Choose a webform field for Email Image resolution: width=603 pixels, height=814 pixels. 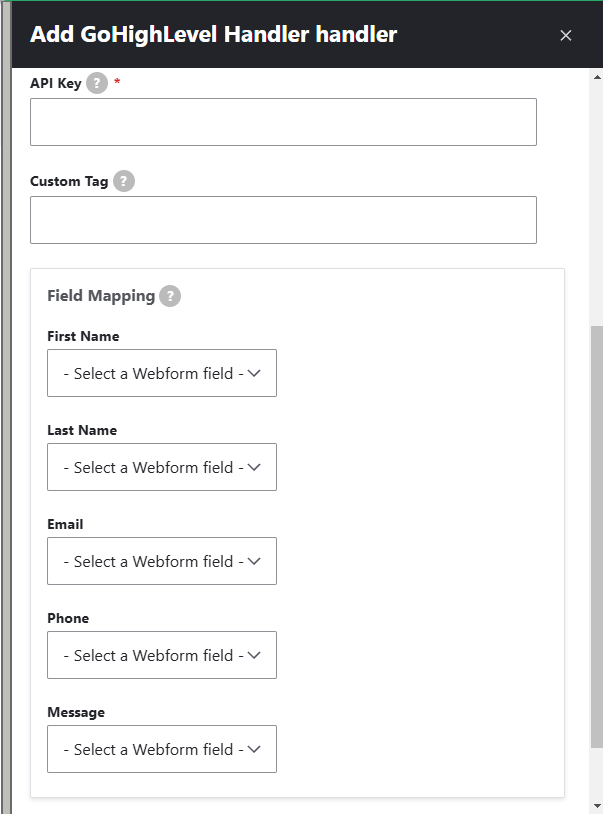[162, 561]
